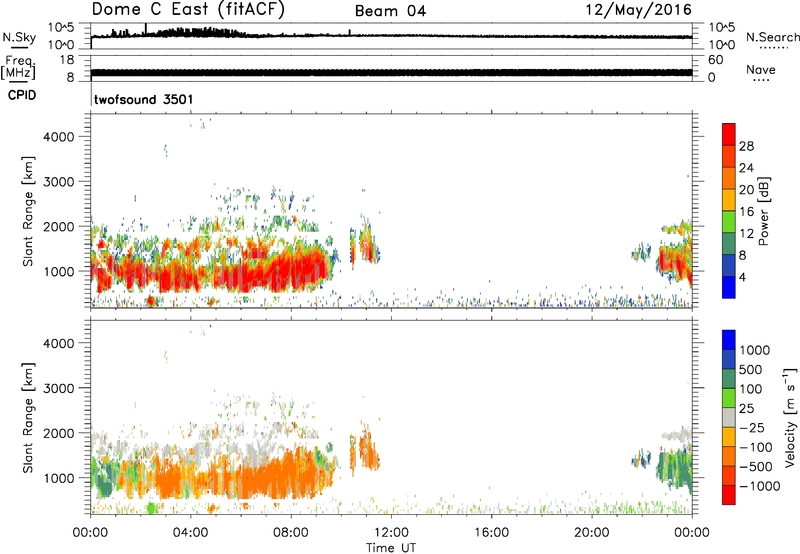Click the "20:00" time axis label
This screenshot has height=554, width=800.
(592, 533)
